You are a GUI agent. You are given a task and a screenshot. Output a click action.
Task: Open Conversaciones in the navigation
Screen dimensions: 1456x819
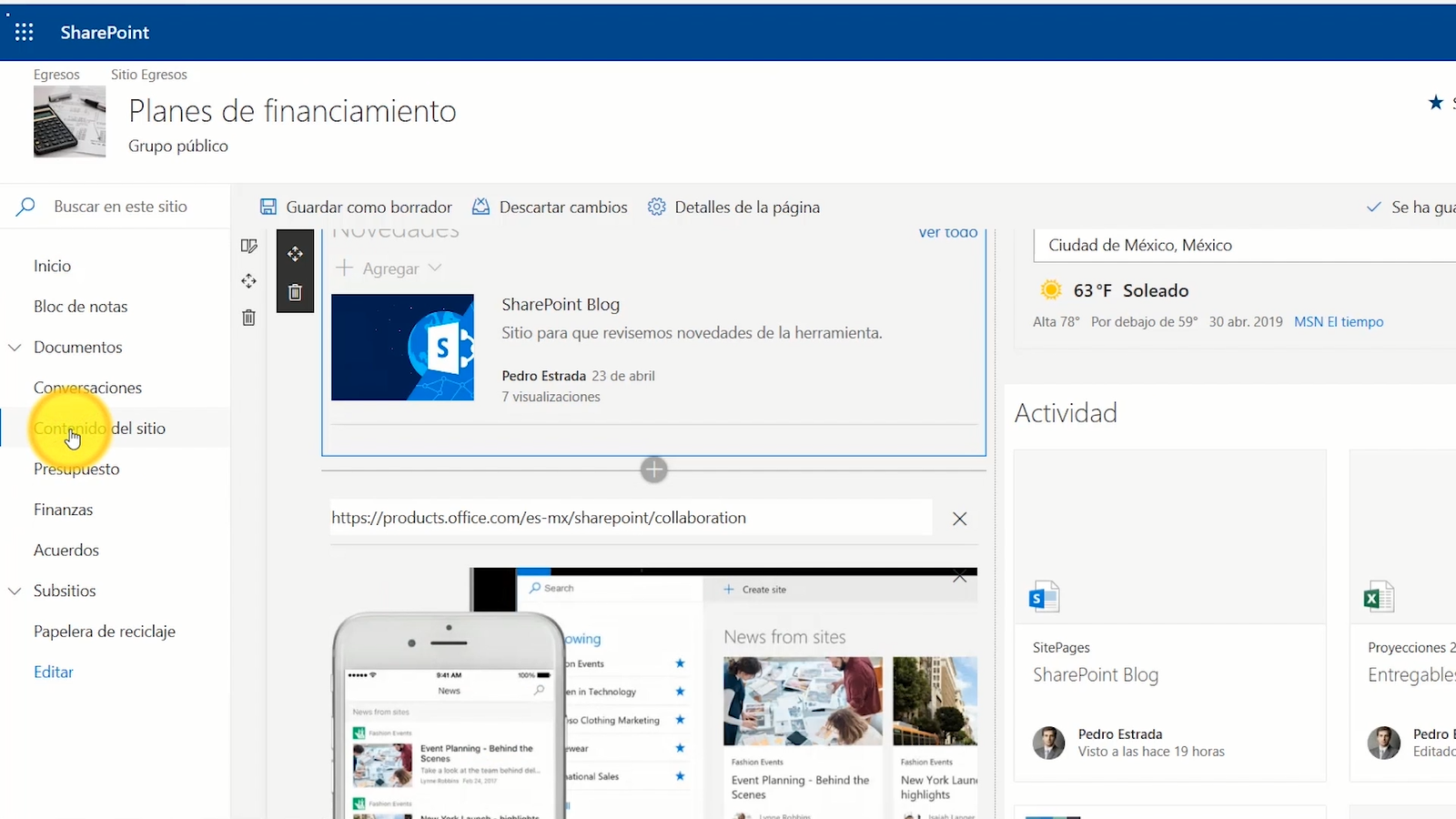click(x=87, y=388)
